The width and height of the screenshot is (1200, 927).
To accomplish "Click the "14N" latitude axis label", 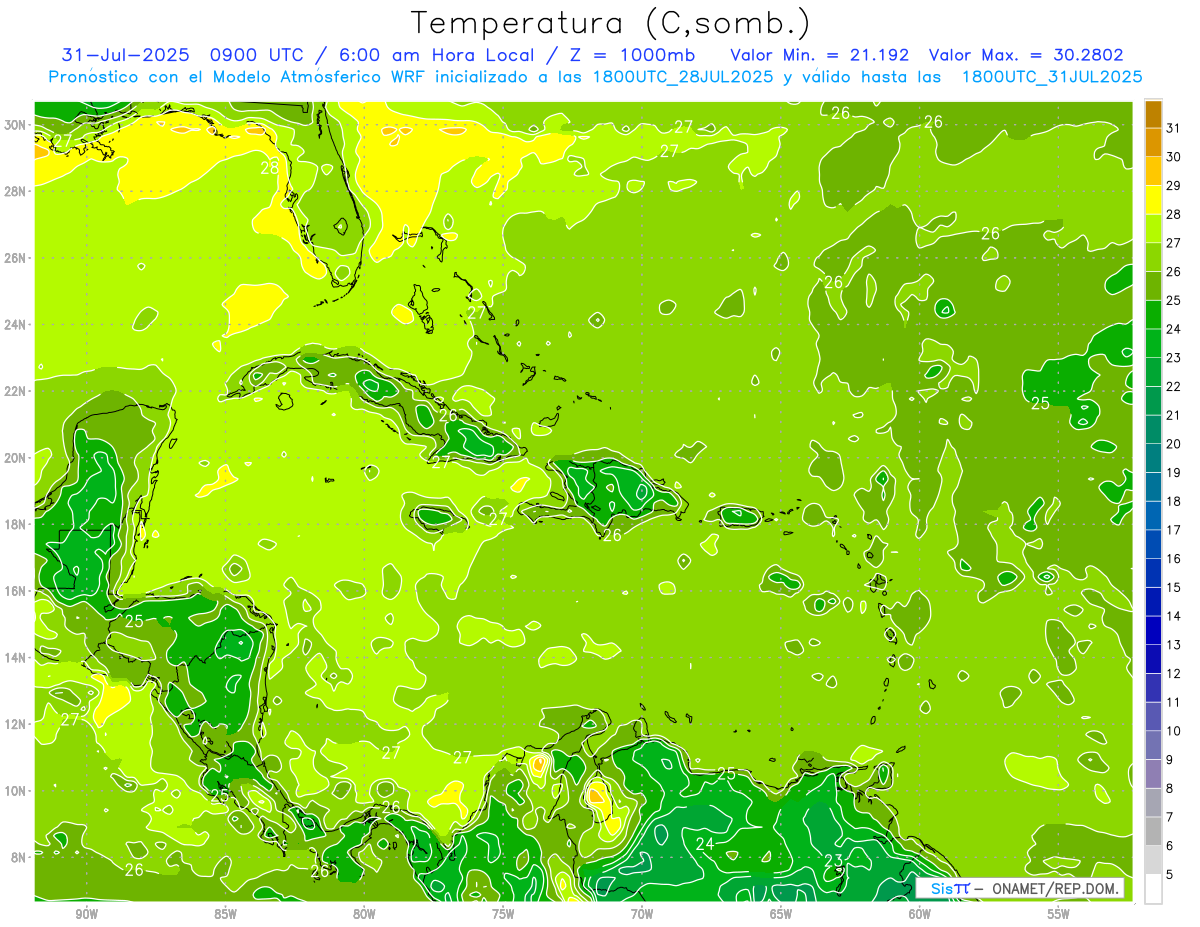I will [x=16, y=657].
